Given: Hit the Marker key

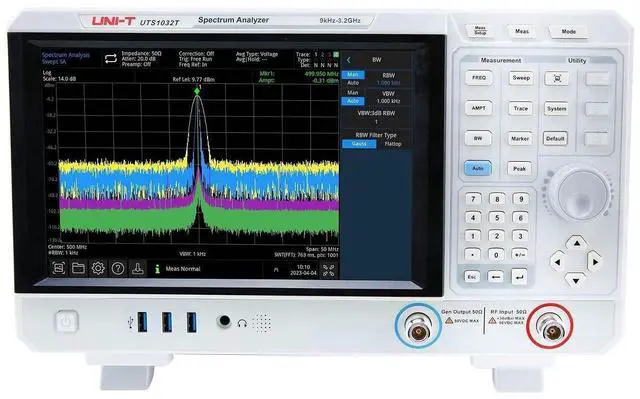Looking at the screenshot, I should pyautogui.click(x=520, y=139).
